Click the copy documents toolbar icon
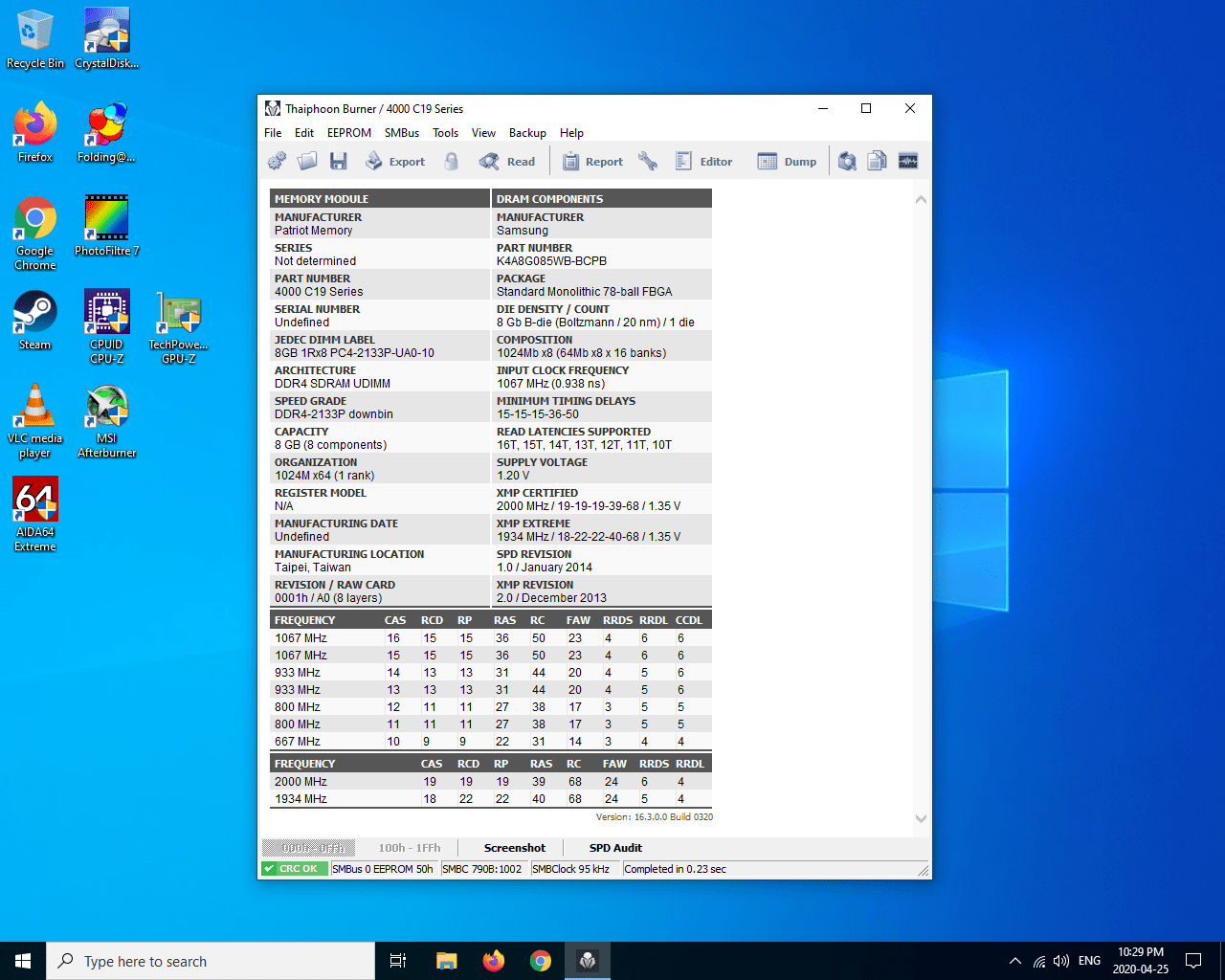 coord(877,162)
